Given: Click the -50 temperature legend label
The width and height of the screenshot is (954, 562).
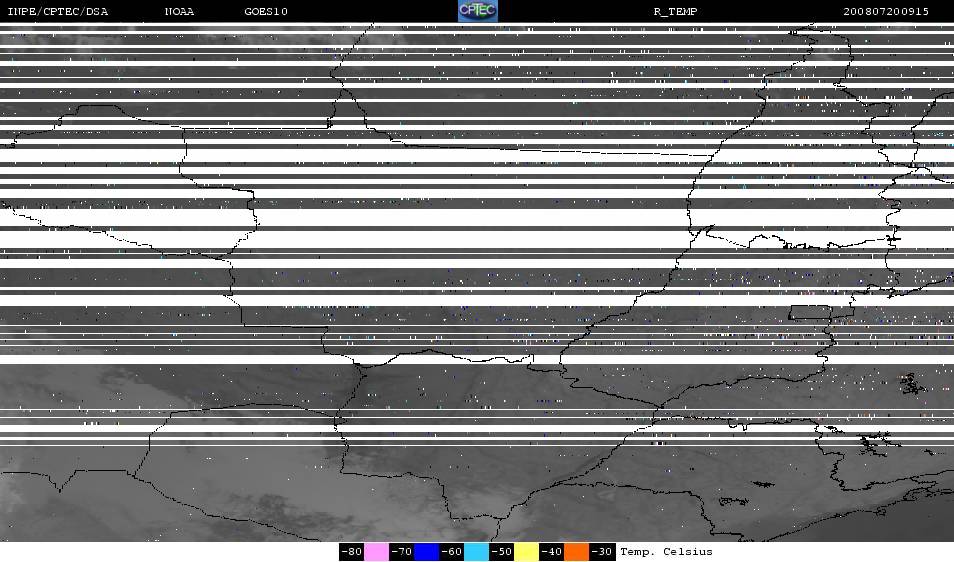Looking at the screenshot, I should [x=501, y=552].
